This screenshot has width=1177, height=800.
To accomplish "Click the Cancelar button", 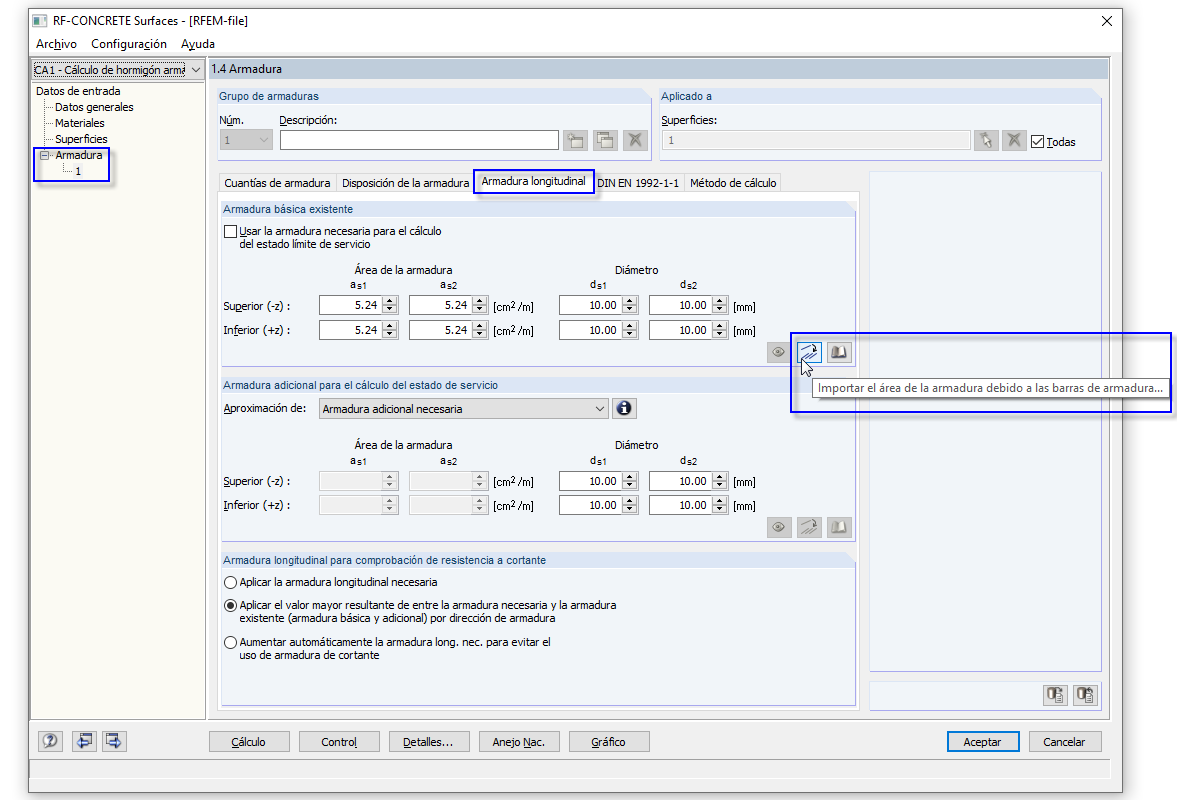I will [1064, 741].
